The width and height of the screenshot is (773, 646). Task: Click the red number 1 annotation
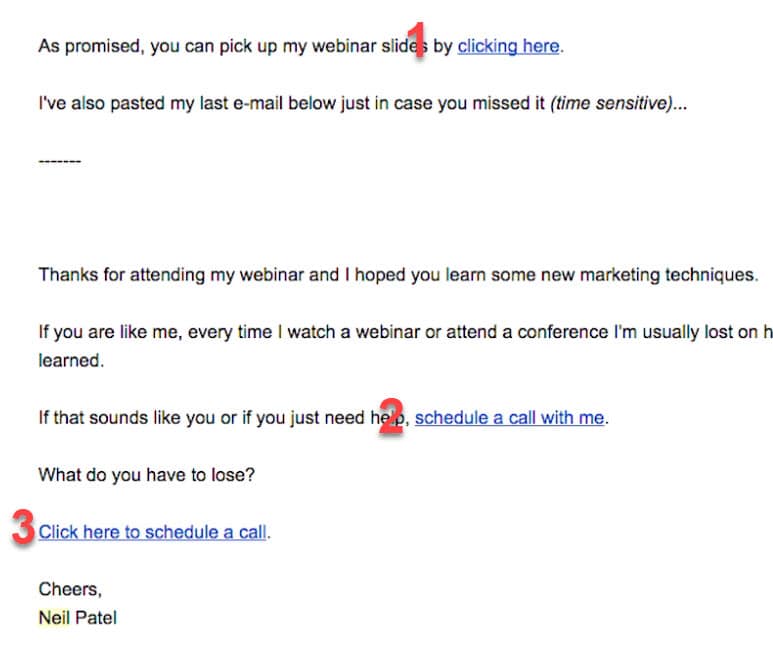pyautogui.click(x=418, y=40)
